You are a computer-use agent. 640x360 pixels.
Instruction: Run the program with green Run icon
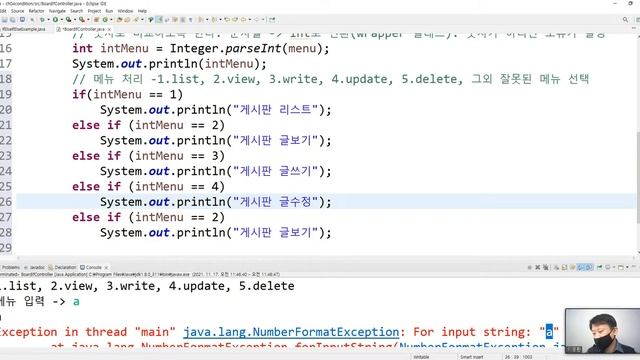55,20
